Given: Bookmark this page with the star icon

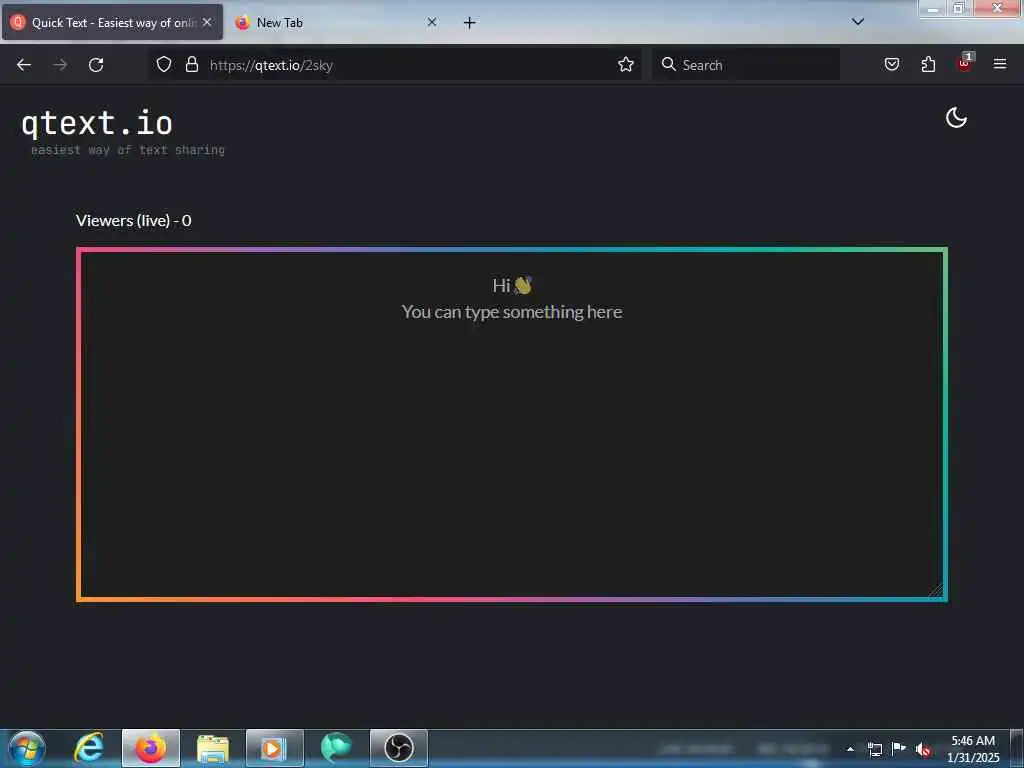Looking at the screenshot, I should (x=626, y=64).
